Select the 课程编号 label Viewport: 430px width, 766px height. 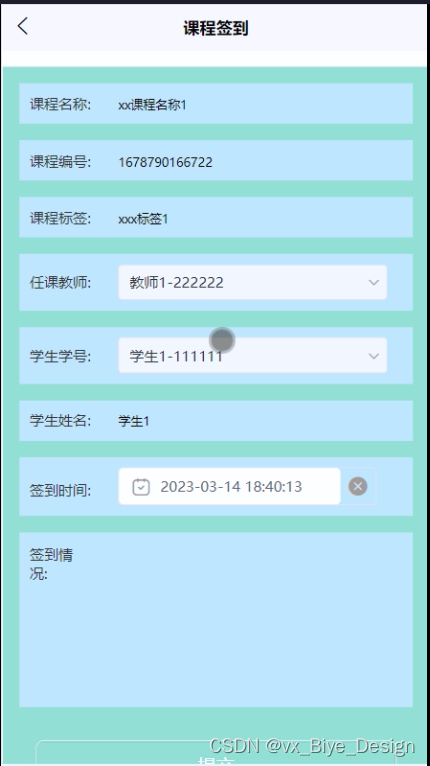pyautogui.click(x=60, y=162)
